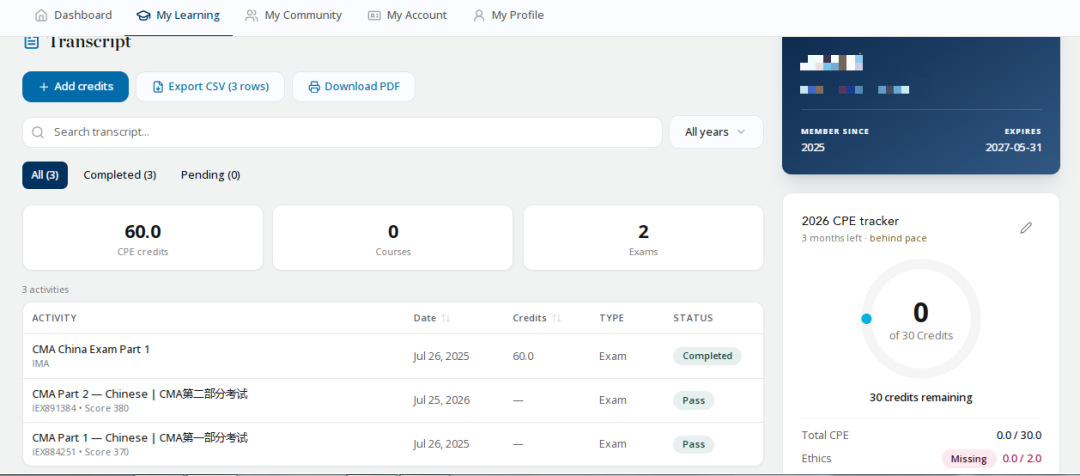Click the My Learning graduation cap icon

tap(143, 15)
